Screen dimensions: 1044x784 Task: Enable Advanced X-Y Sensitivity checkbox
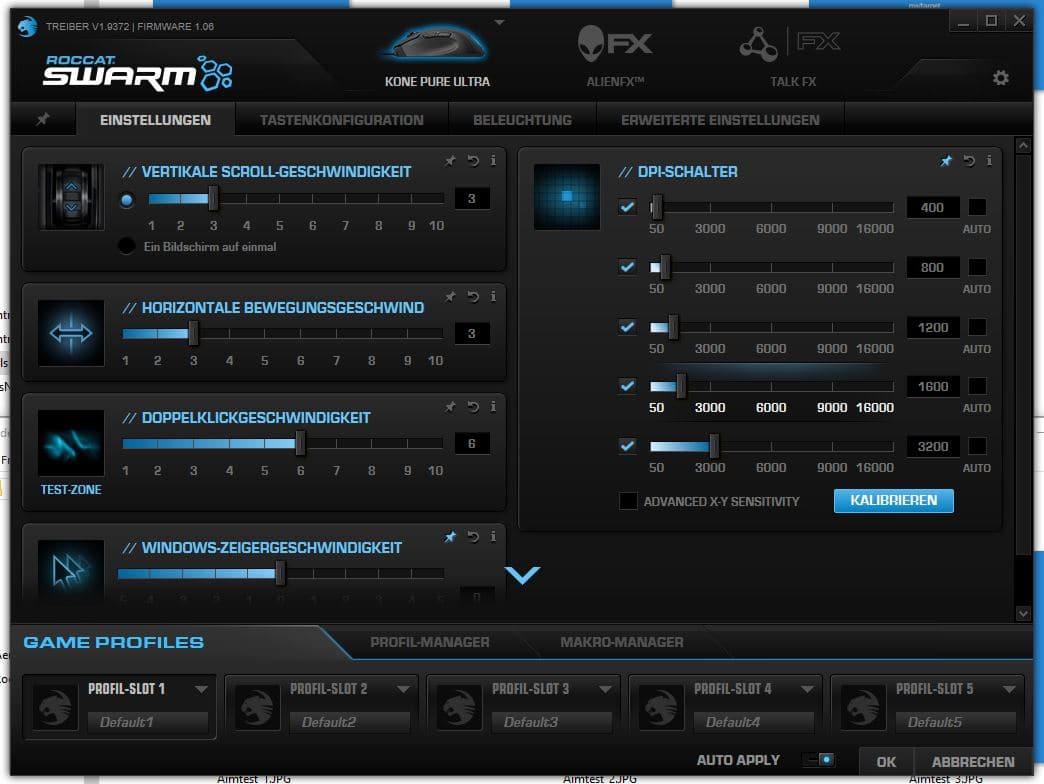pos(628,501)
